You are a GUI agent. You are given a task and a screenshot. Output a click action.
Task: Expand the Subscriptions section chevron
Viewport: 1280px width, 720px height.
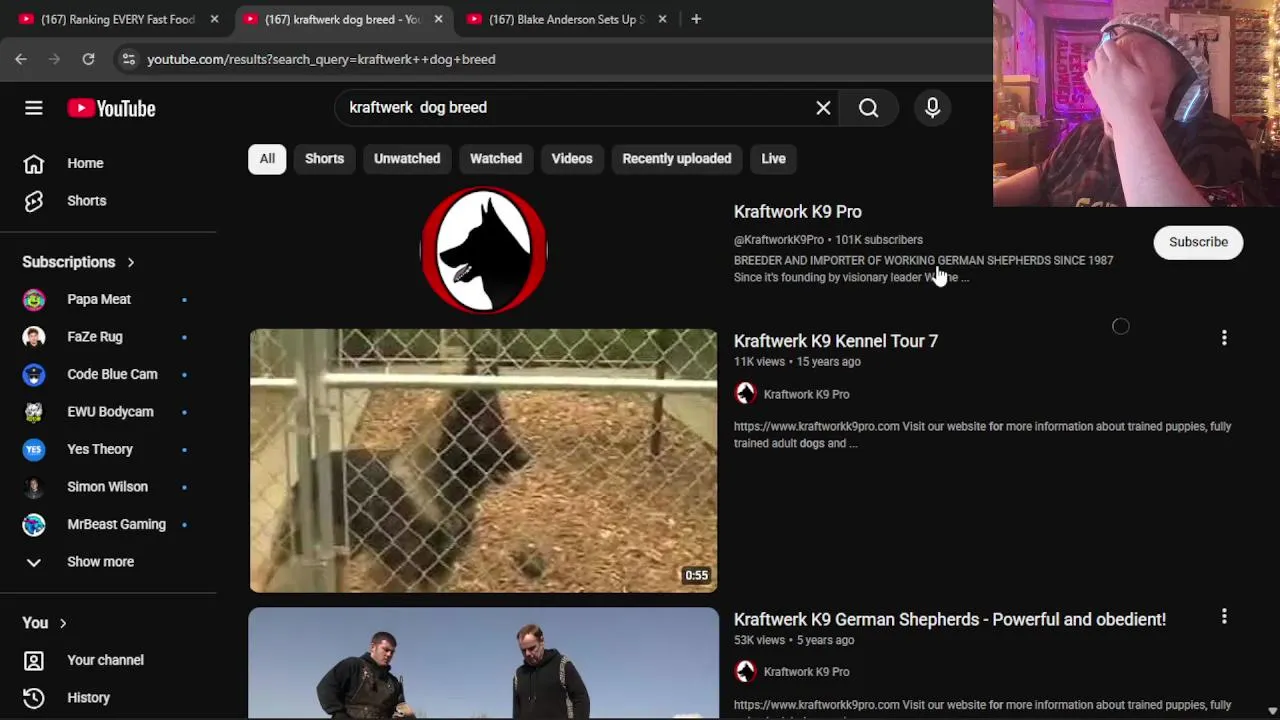[x=130, y=262]
